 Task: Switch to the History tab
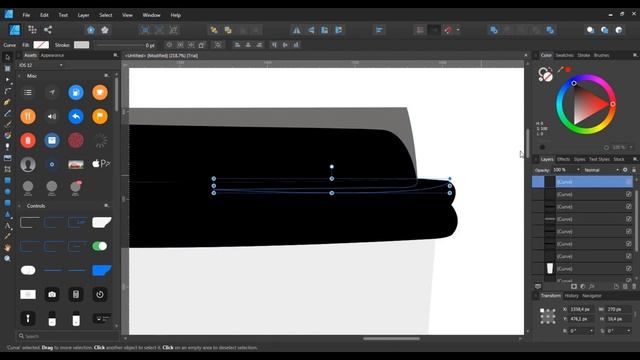tap(571, 296)
